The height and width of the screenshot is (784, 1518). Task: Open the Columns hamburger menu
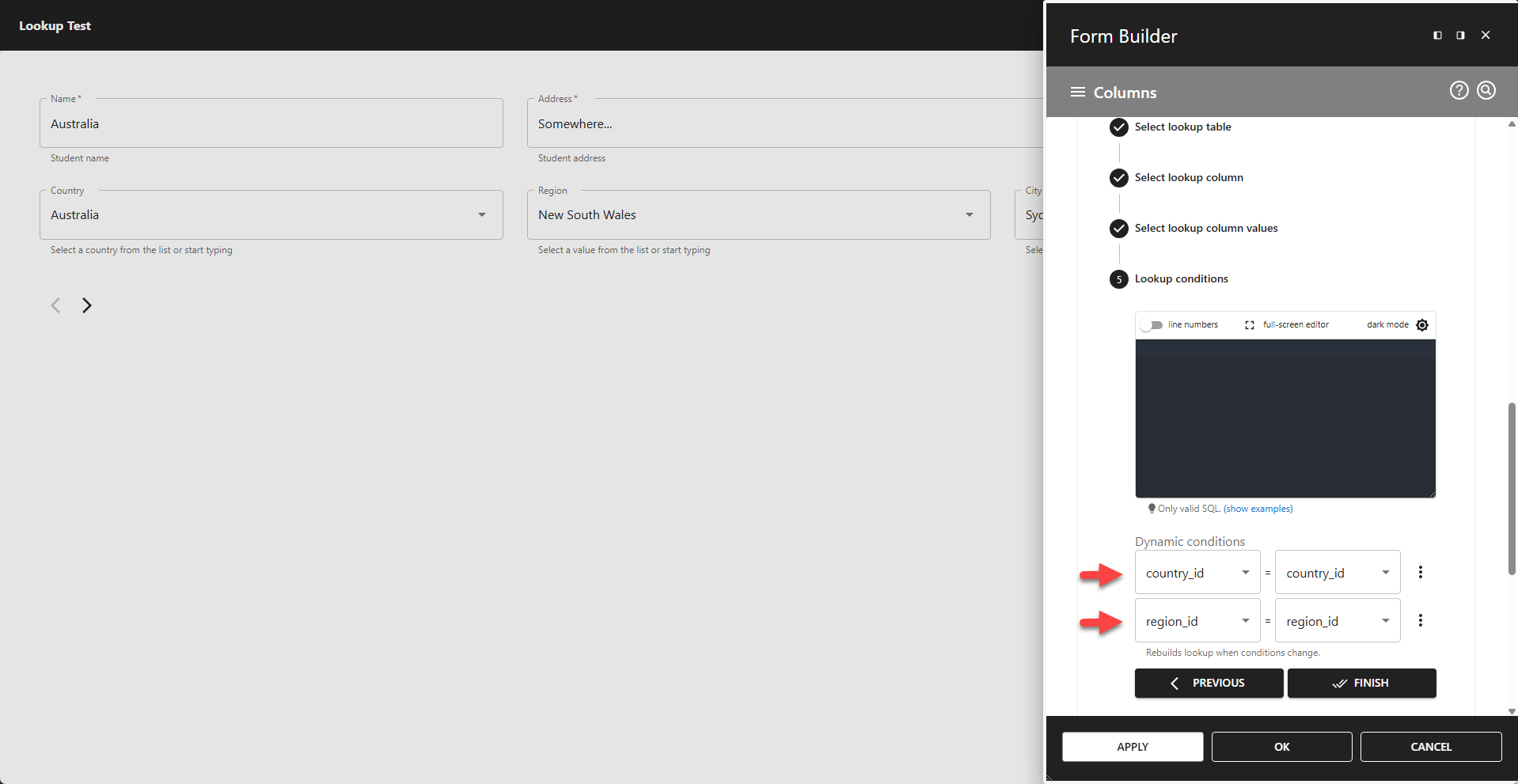pyautogui.click(x=1077, y=92)
